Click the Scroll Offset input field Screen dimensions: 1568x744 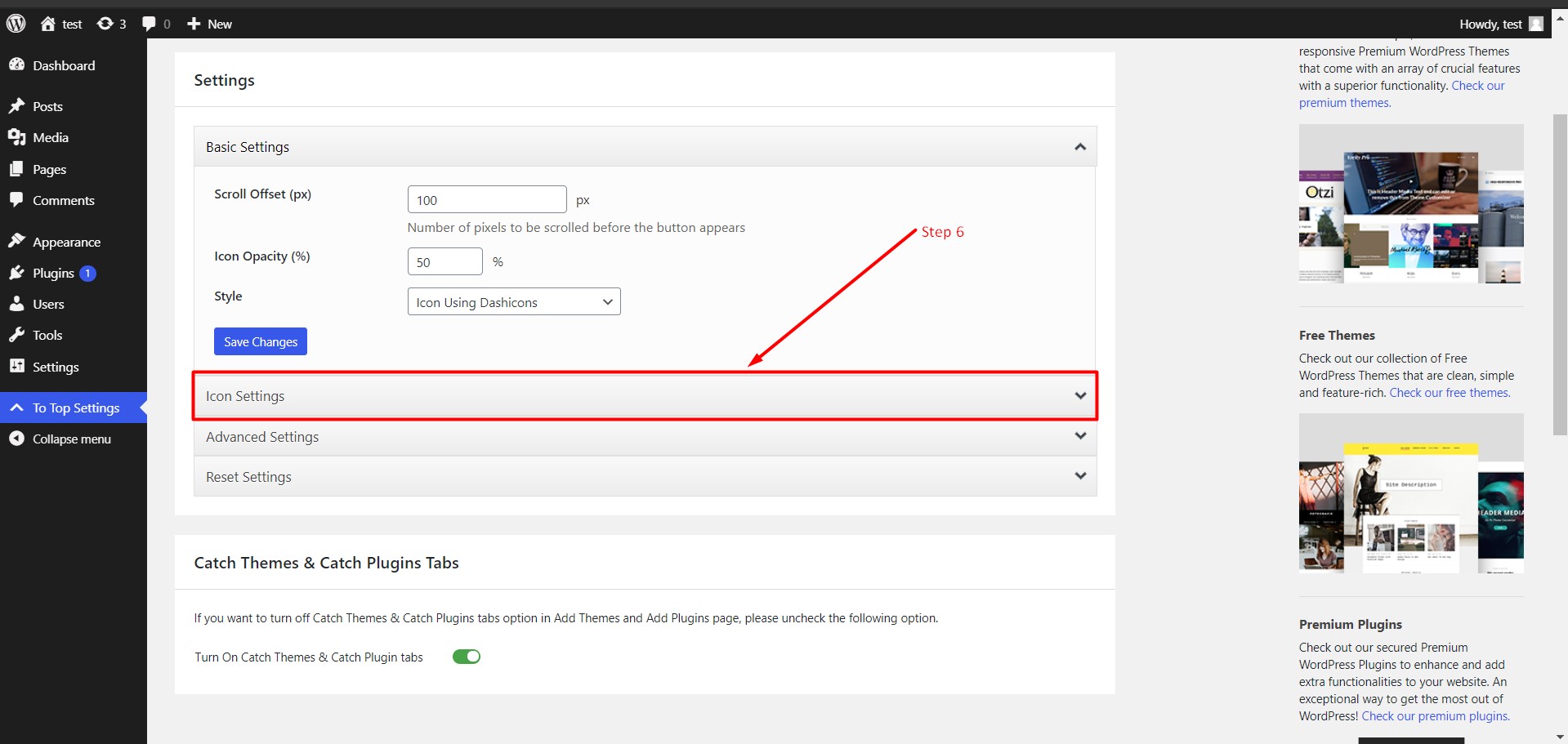point(487,199)
